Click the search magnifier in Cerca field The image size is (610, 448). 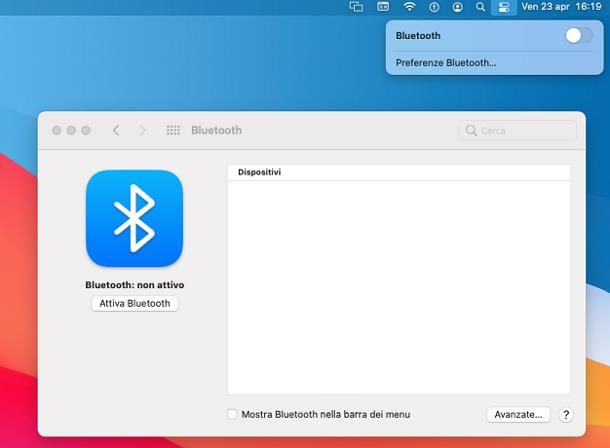click(471, 130)
